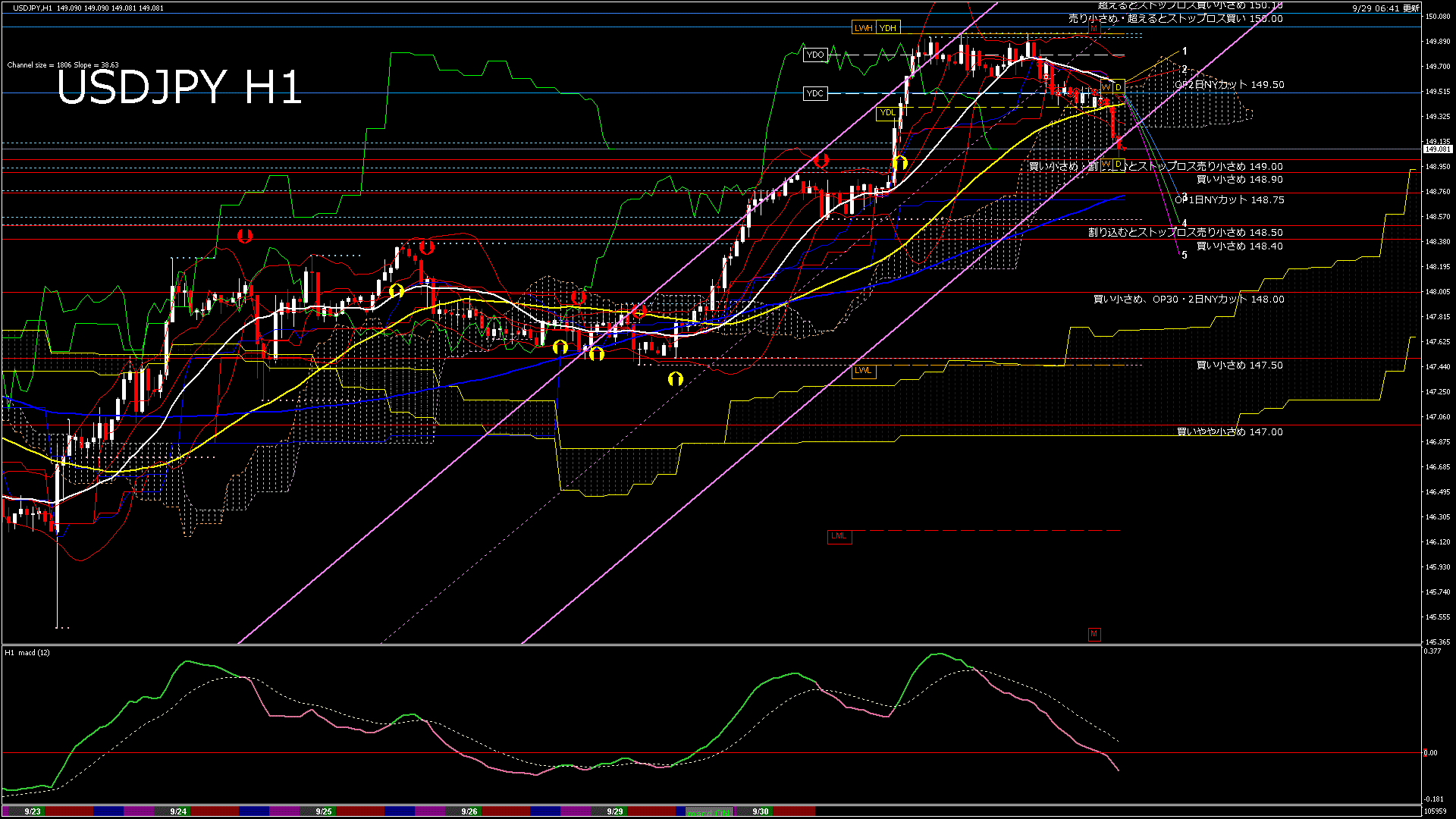
Task: Click the large USDJPY H1 title text
Action: tap(180, 87)
